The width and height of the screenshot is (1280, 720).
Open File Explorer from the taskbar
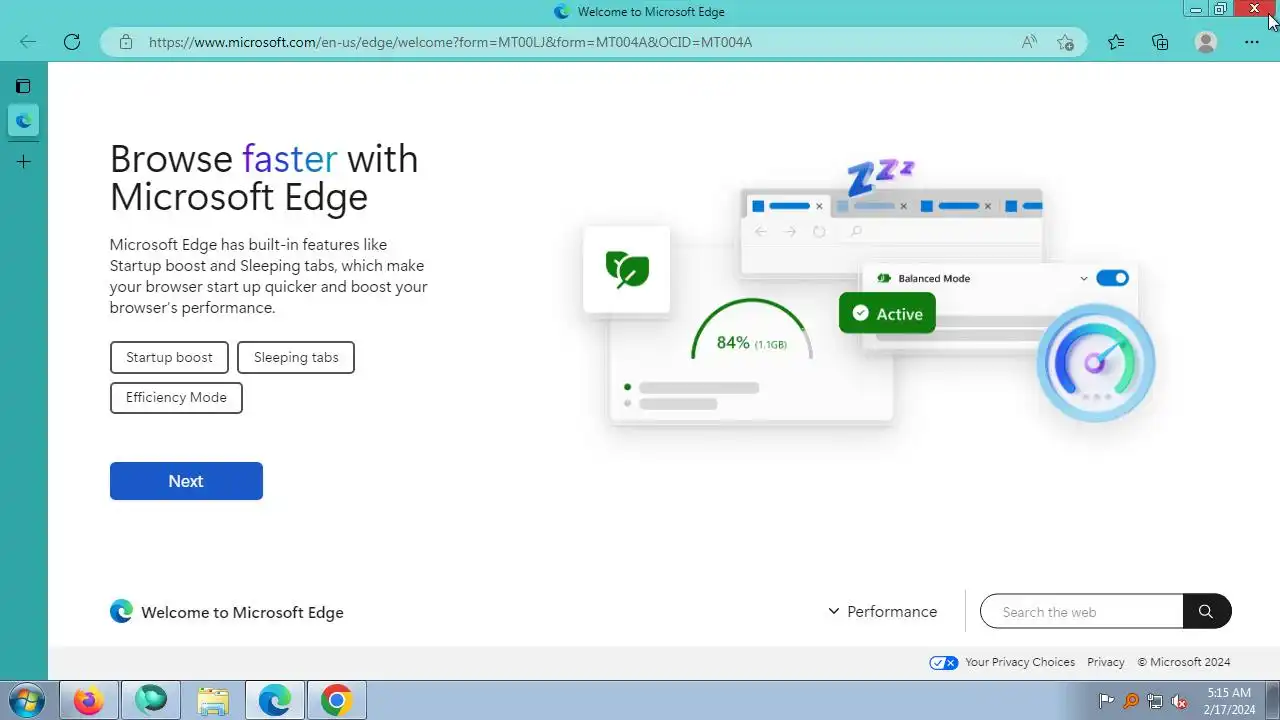pos(213,701)
